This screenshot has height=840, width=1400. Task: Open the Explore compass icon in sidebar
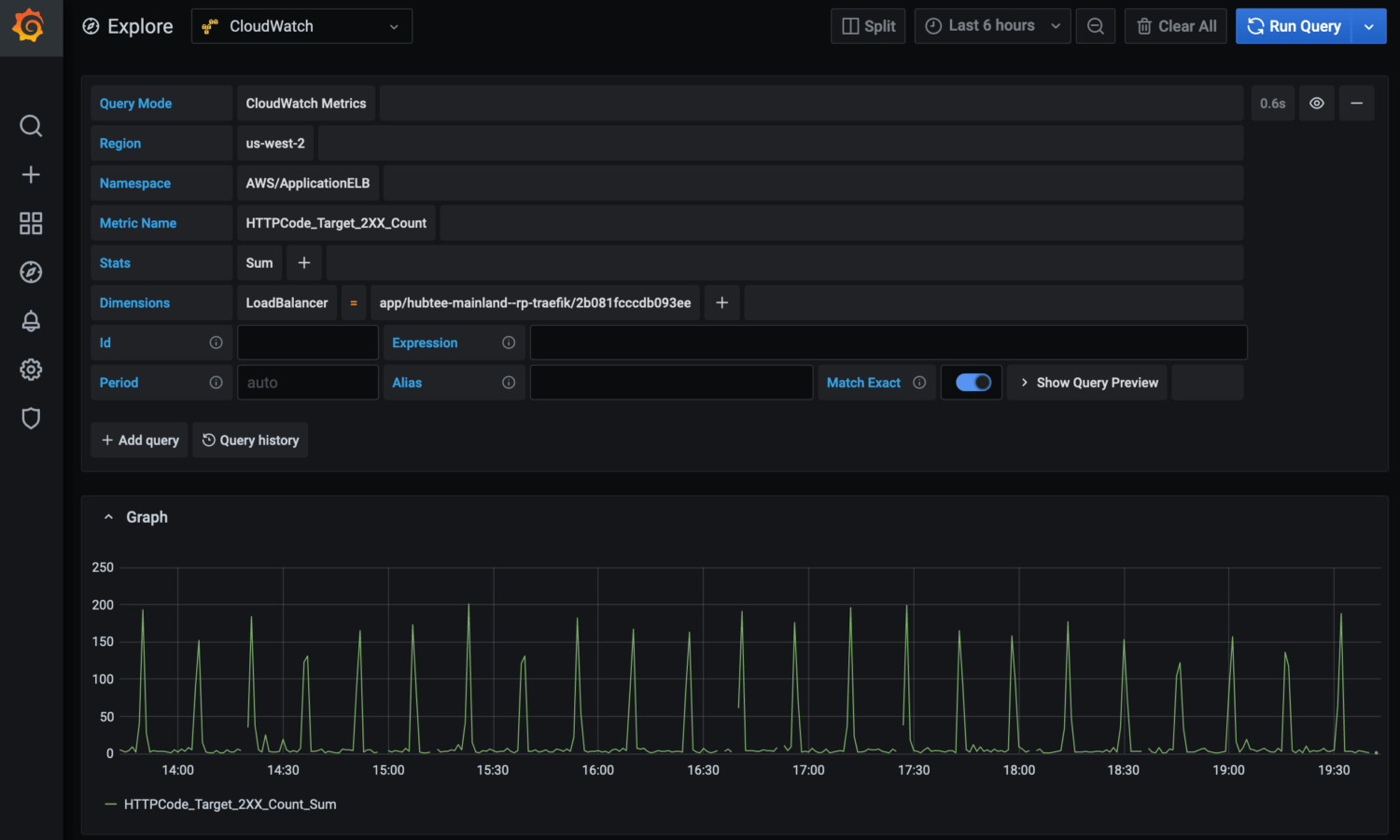(x=31, y=272)
